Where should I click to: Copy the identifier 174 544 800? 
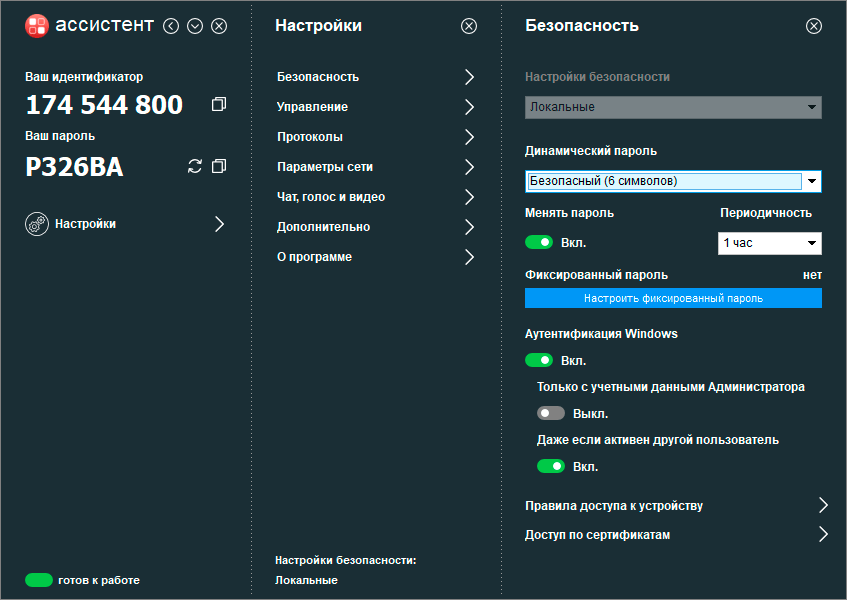coord(219,105)
